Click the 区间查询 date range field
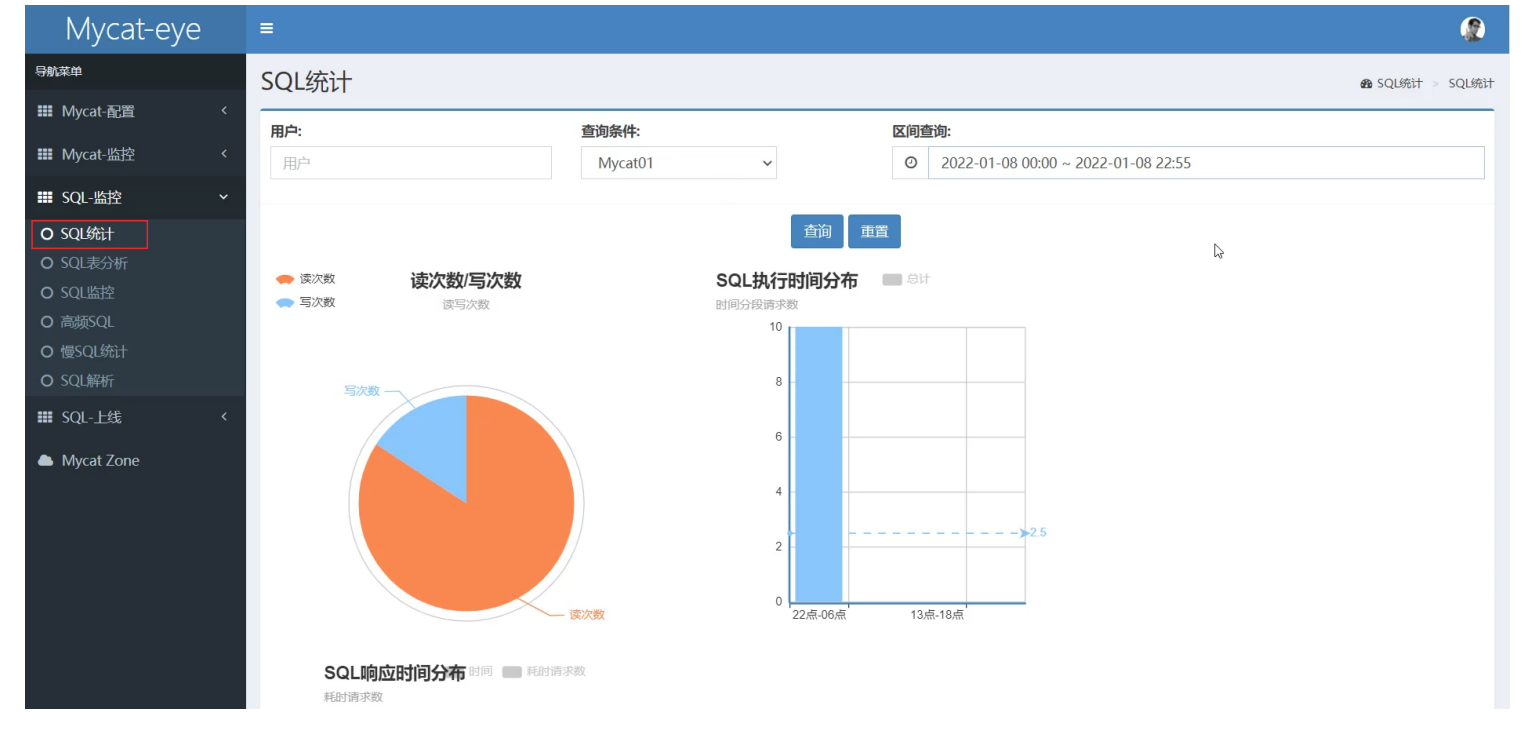Screen dimensions: 1532x736 tap(1206, 163)
